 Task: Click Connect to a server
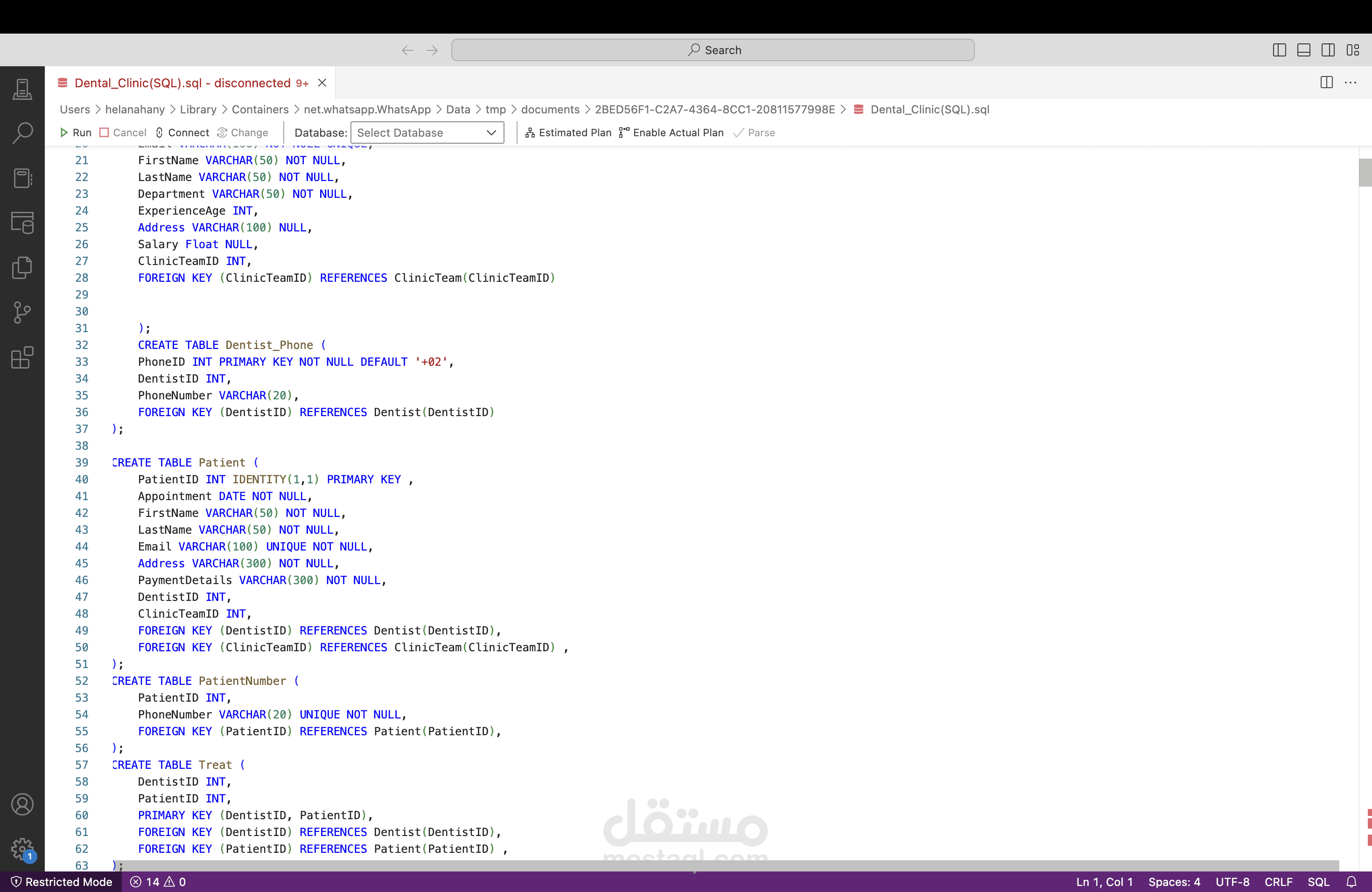(x=182, y=132)
